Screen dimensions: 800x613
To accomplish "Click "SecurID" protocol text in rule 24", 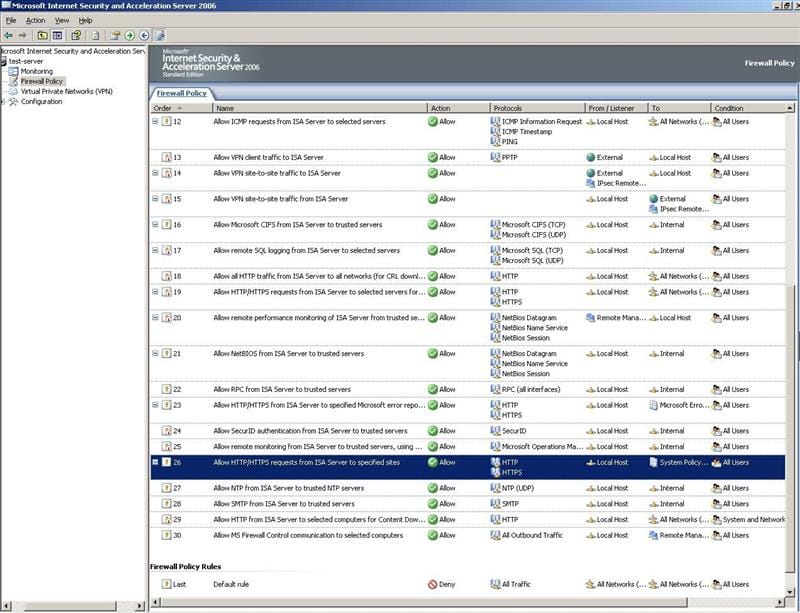I will coord(514,431).
